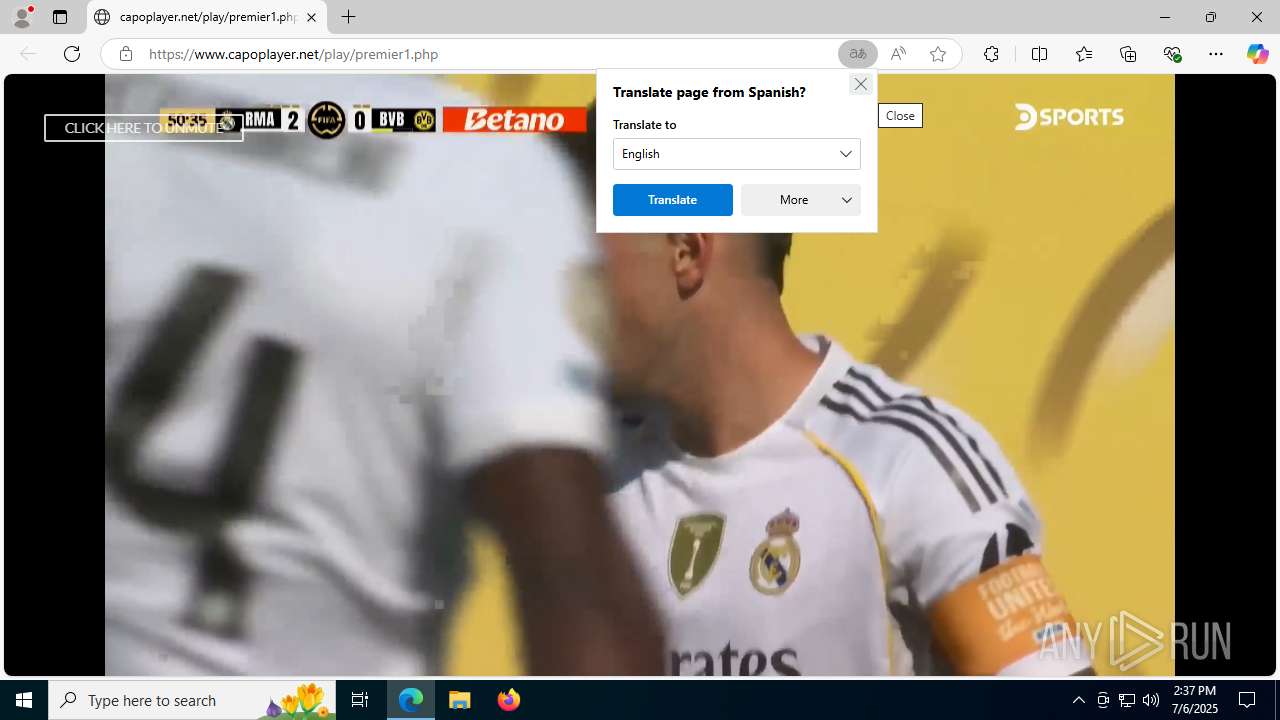Open Firefox from taskbar
The image size is (1280, 720).
(508, 700)
